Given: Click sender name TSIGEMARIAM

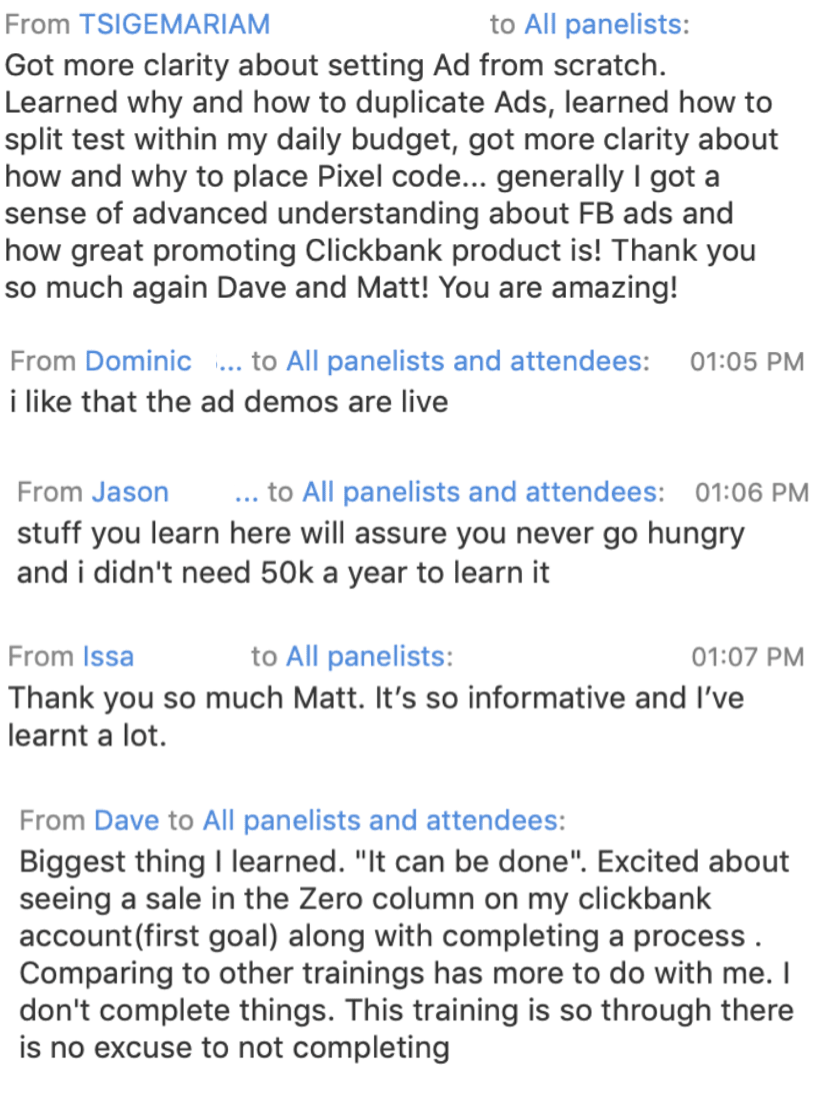Looking at the screenshot, I should coord(174,24).
